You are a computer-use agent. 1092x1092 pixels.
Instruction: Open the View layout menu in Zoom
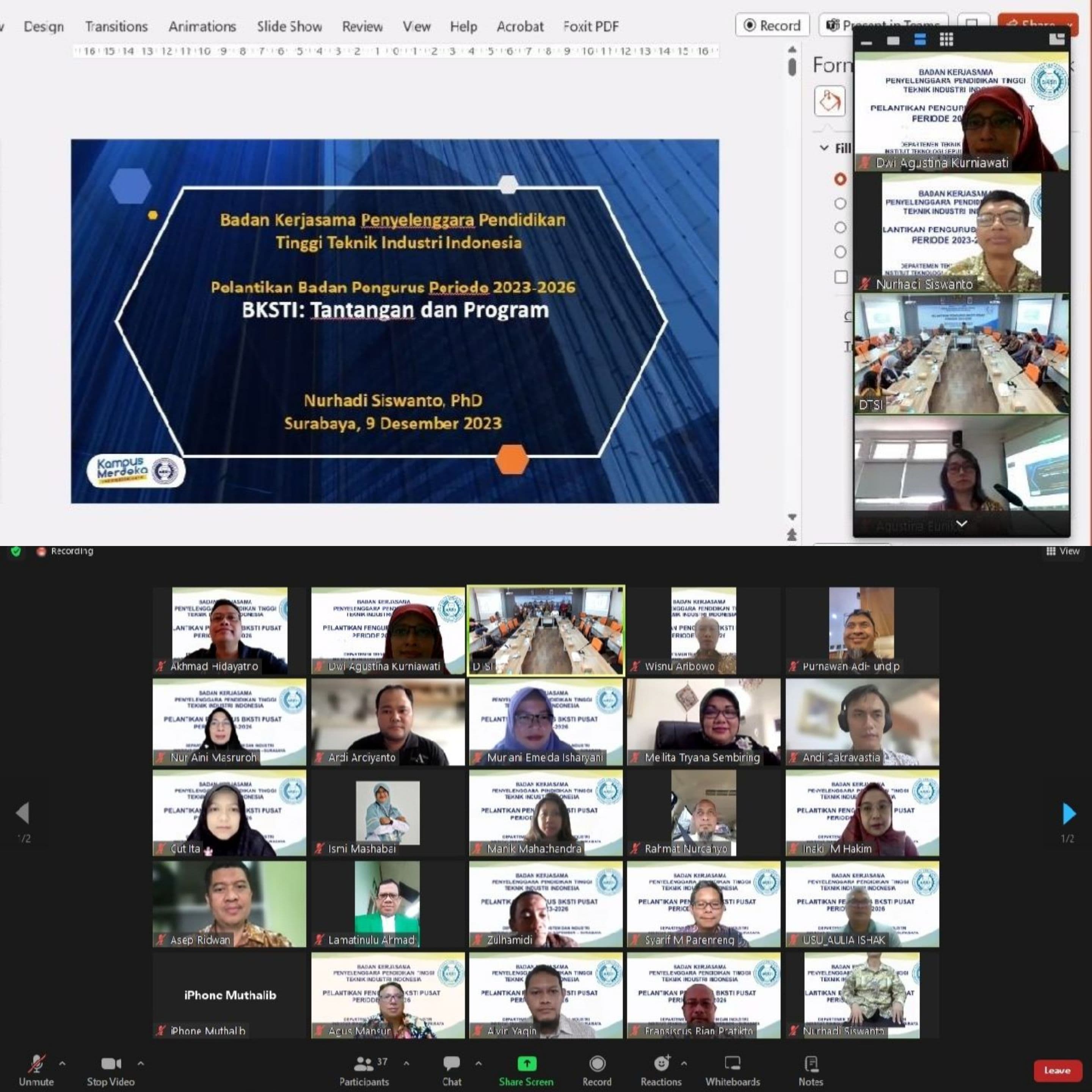(1062, 551)
